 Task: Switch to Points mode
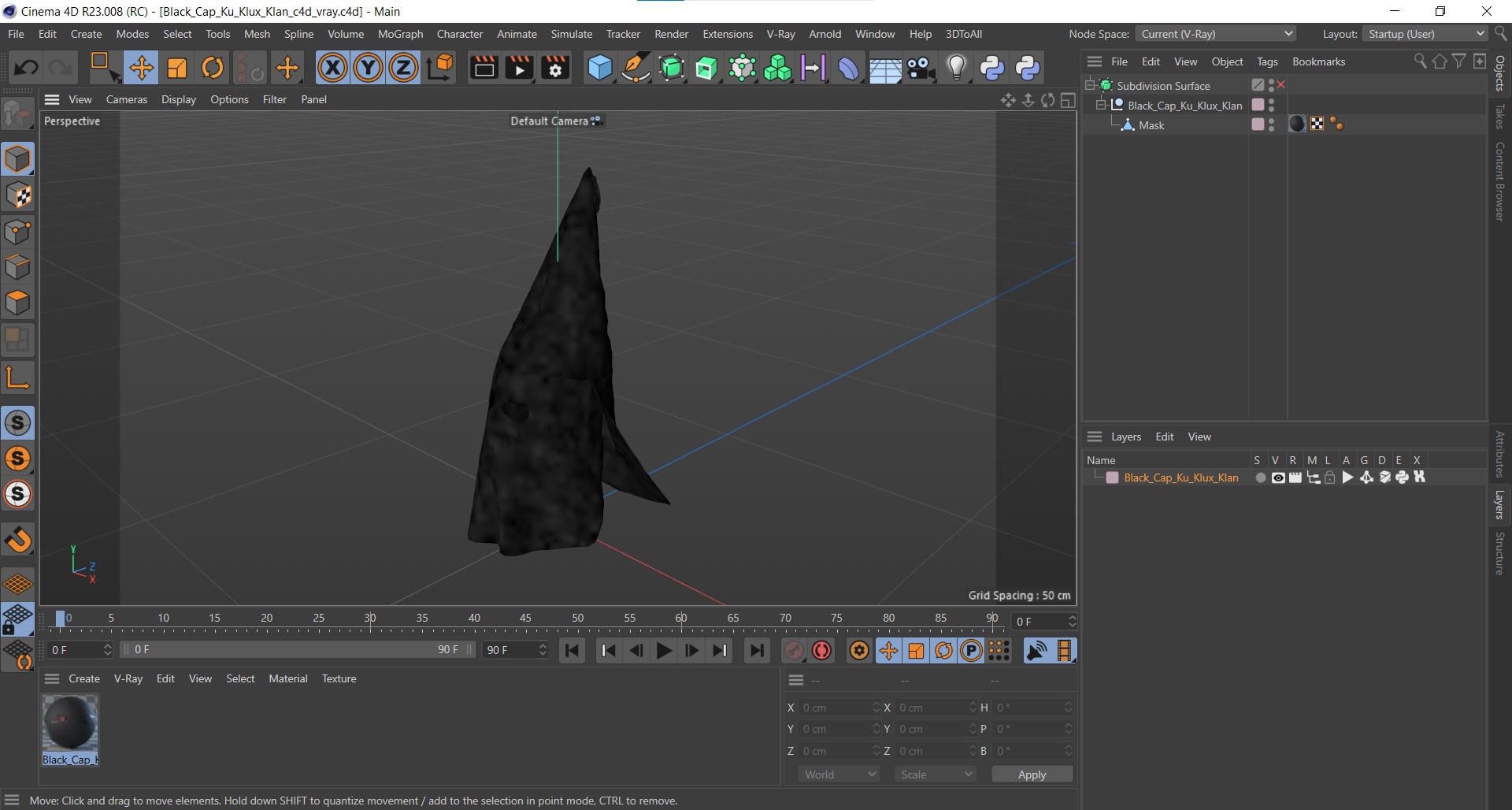coord(17,232)
